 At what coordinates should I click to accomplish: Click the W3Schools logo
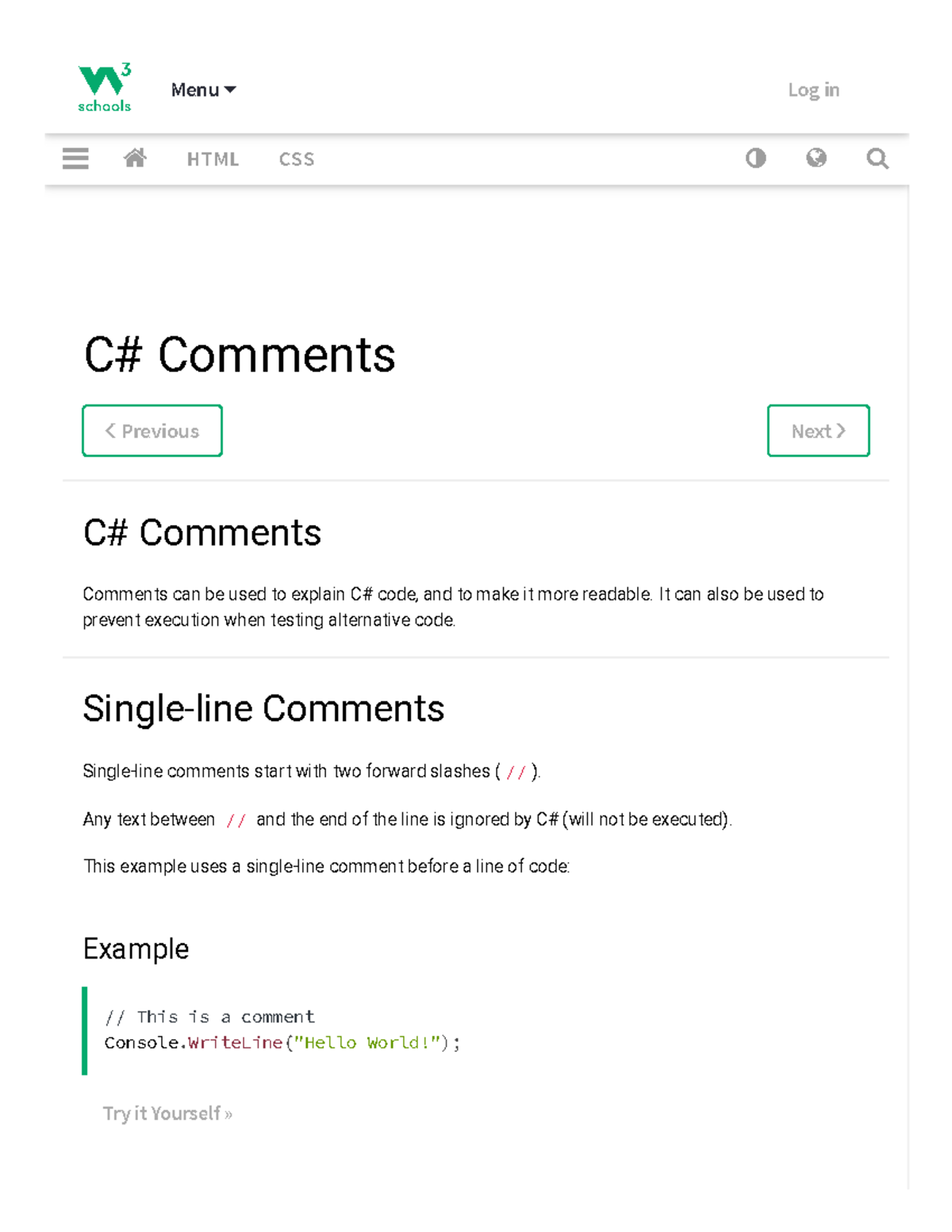pos(104,88)
